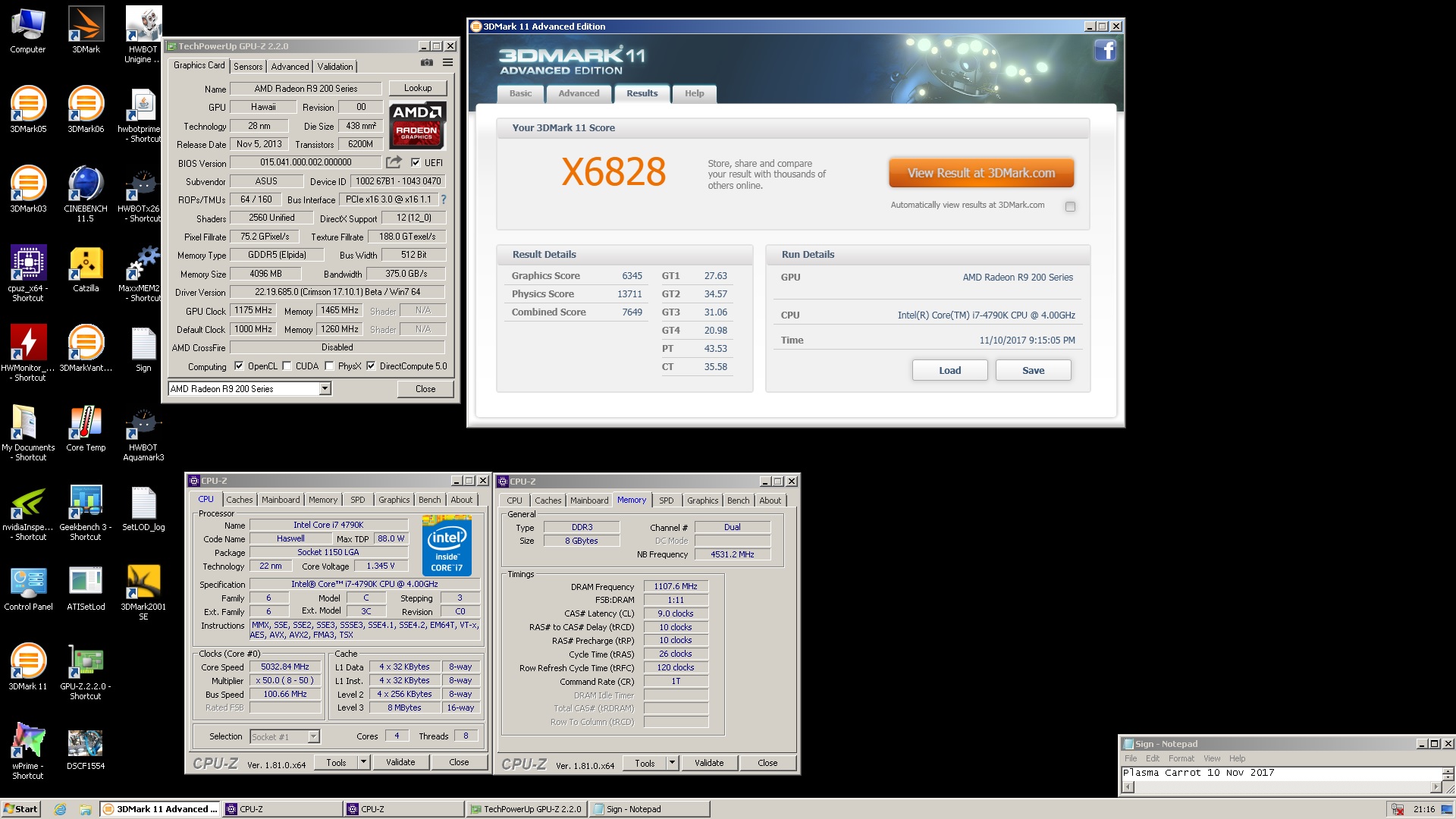Click Facebook icon in 3DMark 11
This screenshot has width=1456, height=819.
coord(1105,51)
